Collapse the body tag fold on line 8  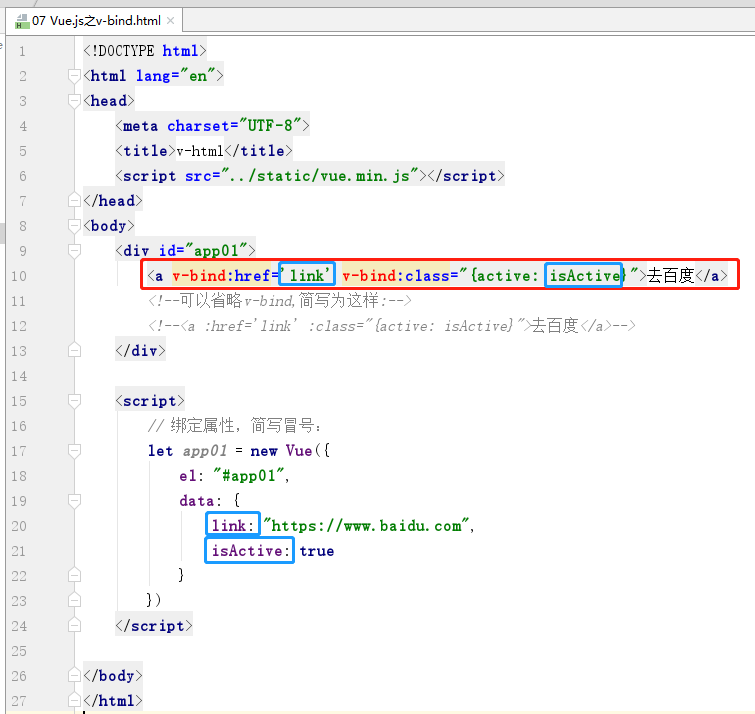tap(74, 226)
